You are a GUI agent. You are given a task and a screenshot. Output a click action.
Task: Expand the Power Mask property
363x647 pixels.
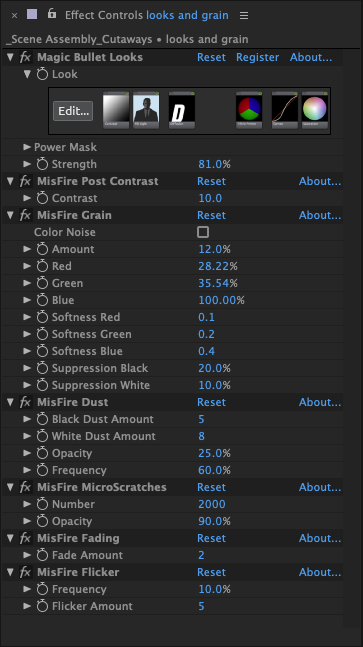click(27, 147)
